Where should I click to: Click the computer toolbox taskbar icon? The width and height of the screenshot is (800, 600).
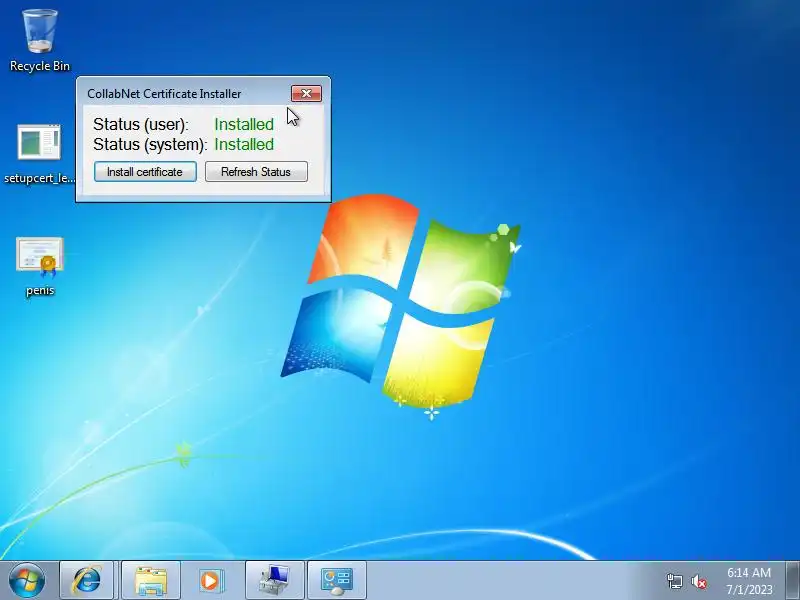pos(274,580)
